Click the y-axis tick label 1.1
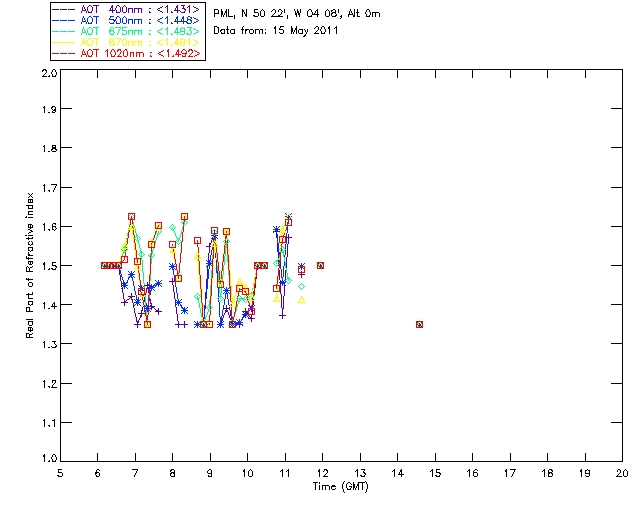The width and height of the screenshot is (640, 512). tap(49, 423)
